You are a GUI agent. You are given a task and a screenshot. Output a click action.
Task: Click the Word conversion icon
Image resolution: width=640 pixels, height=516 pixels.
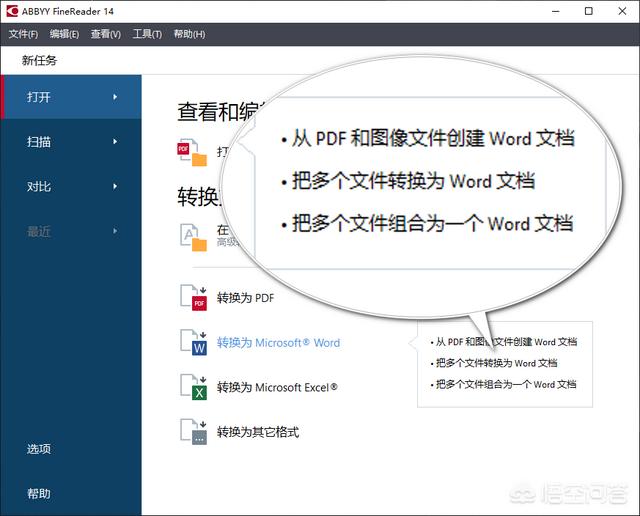click(x=193, y=343)
